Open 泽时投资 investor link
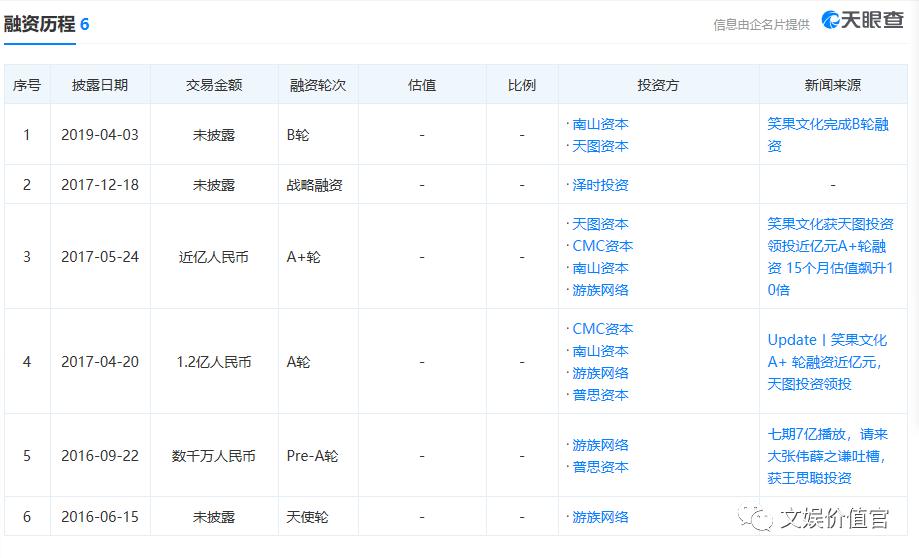 click(600, 185)
